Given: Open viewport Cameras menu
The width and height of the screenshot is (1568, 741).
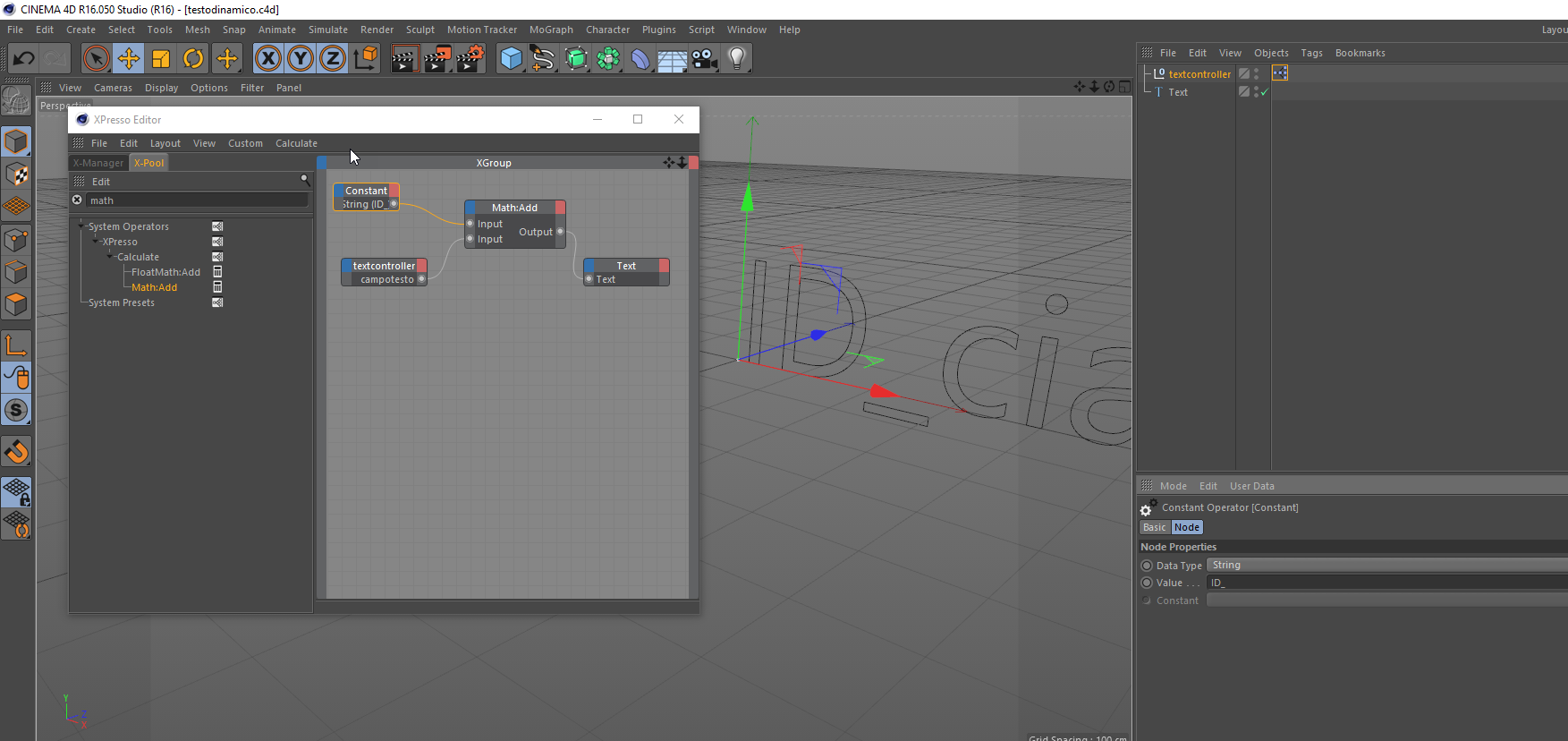Looking at the screenshot, I should pos(113,88).
